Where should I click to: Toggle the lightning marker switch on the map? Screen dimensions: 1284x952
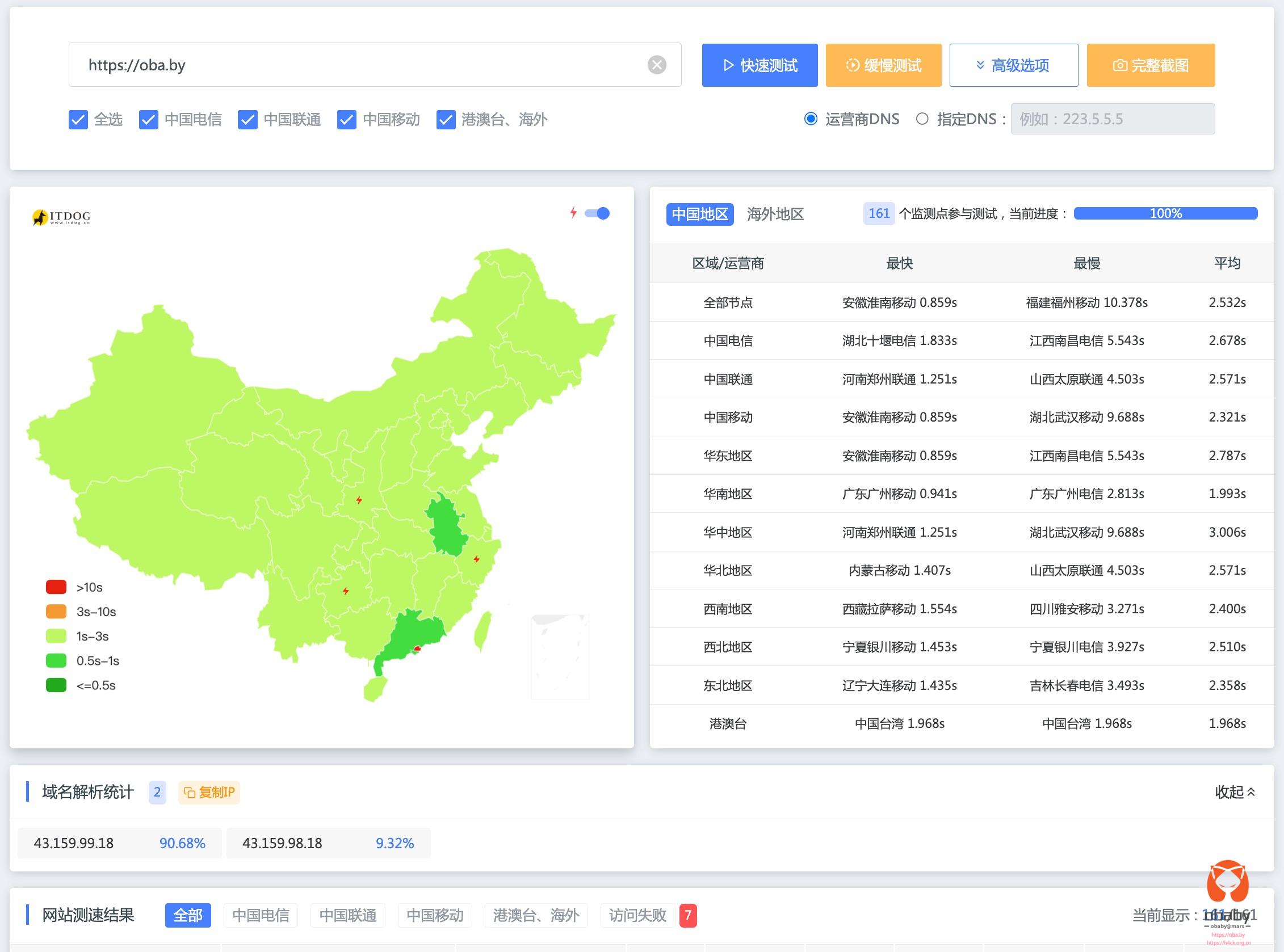coord(597,213)
